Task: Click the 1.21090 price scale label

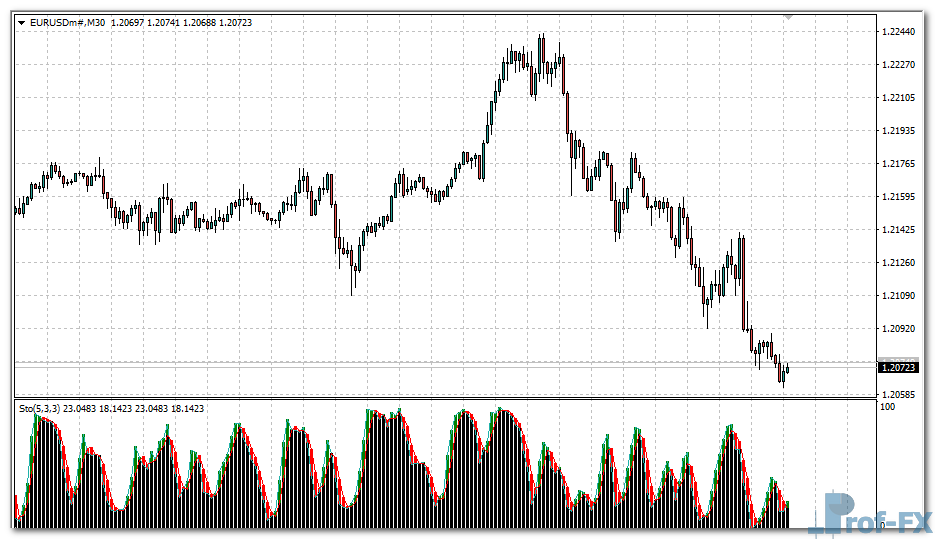Action: [899, 296]
